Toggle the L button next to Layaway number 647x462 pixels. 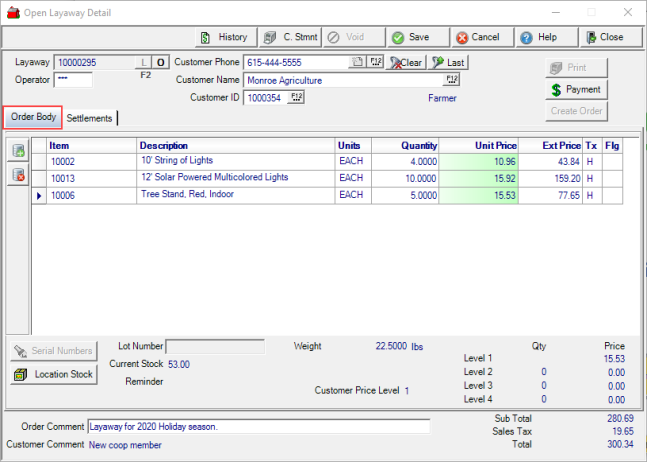[x=142, y=62]
